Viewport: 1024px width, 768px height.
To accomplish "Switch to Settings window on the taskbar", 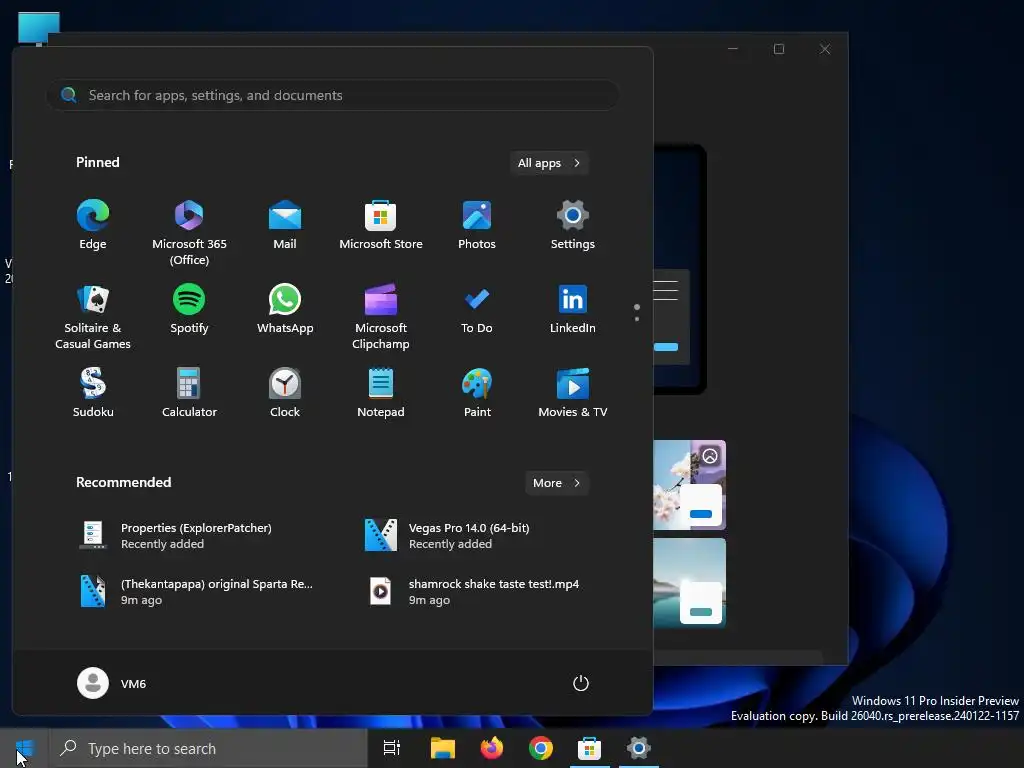I will [x=639, y=748].
